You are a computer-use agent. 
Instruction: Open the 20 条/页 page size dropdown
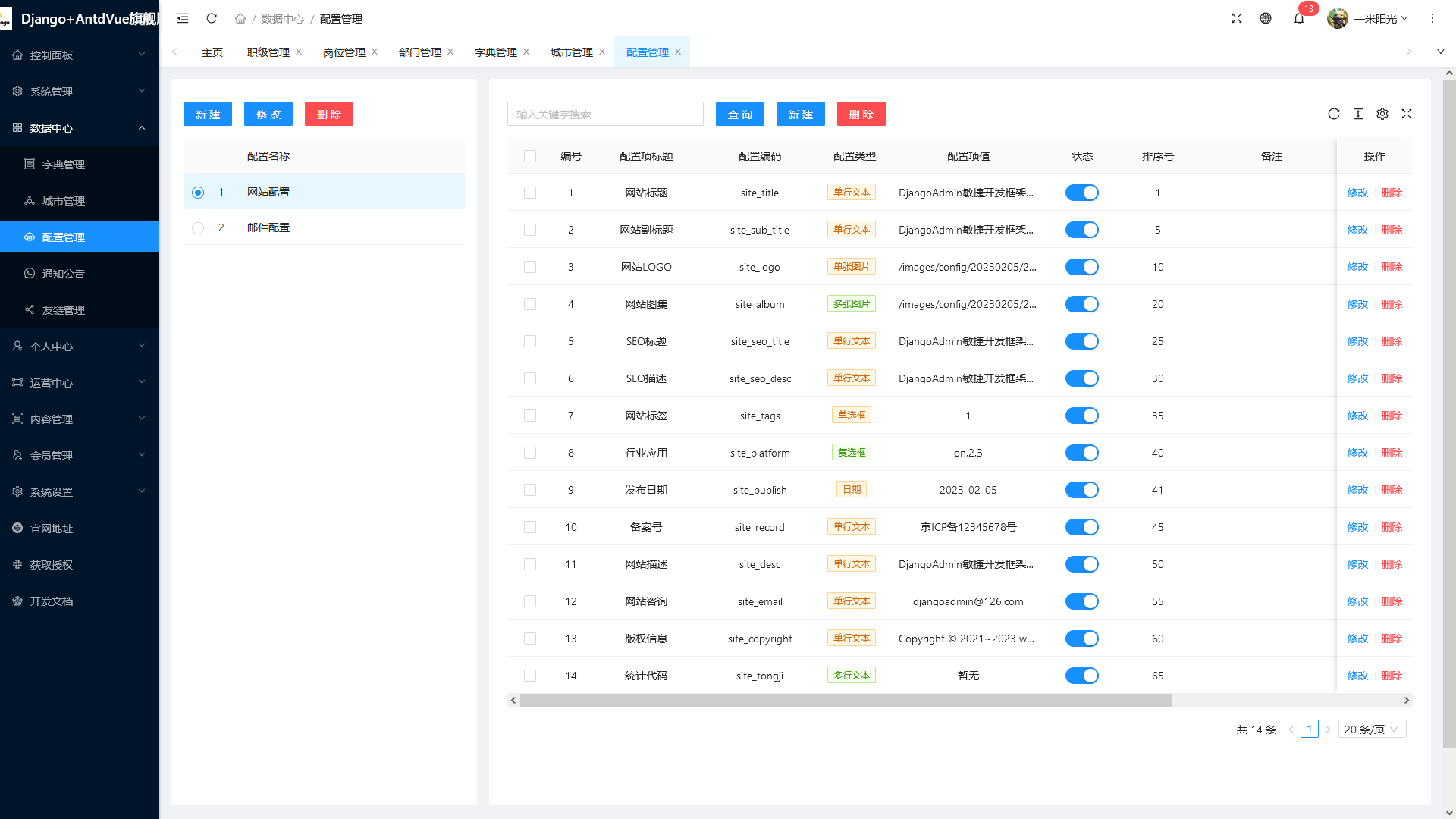[1372, 729]
